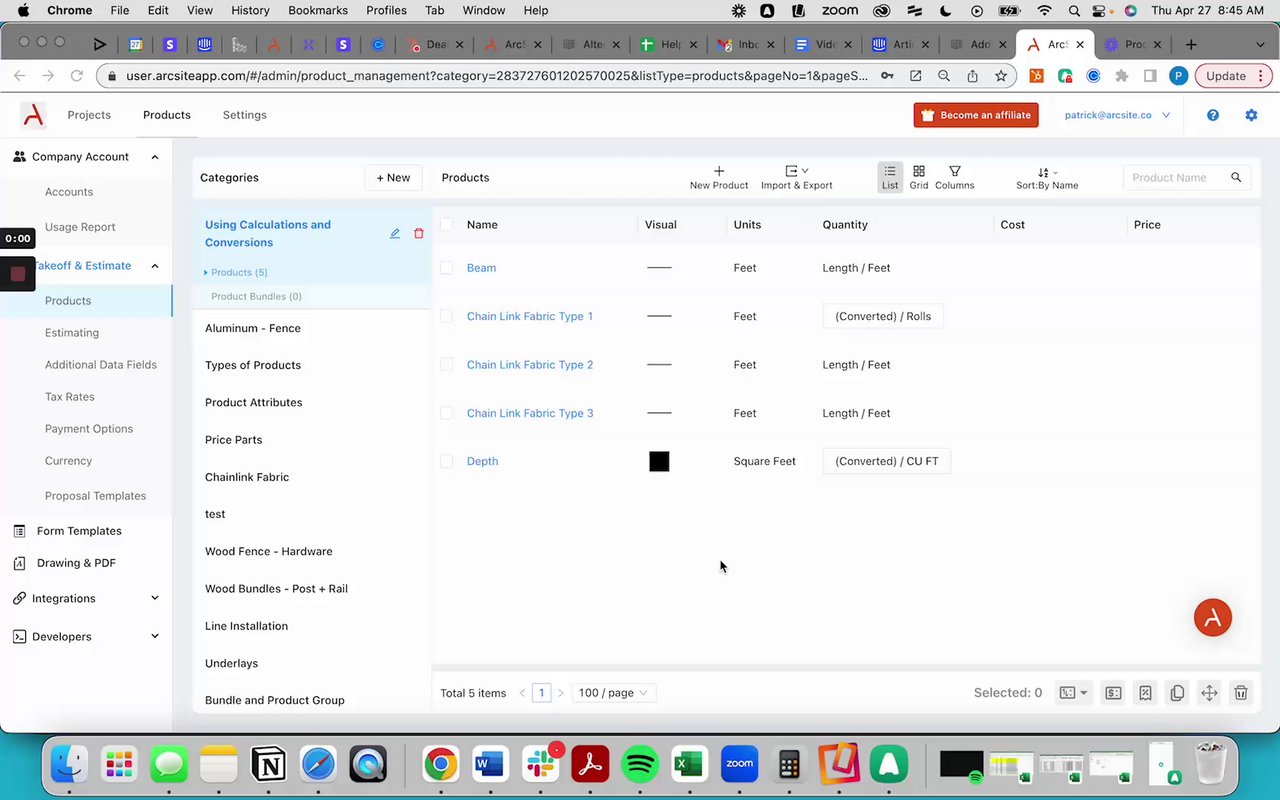Move selected products icon
This screenshot has height=800, width=1280.
1209,693
